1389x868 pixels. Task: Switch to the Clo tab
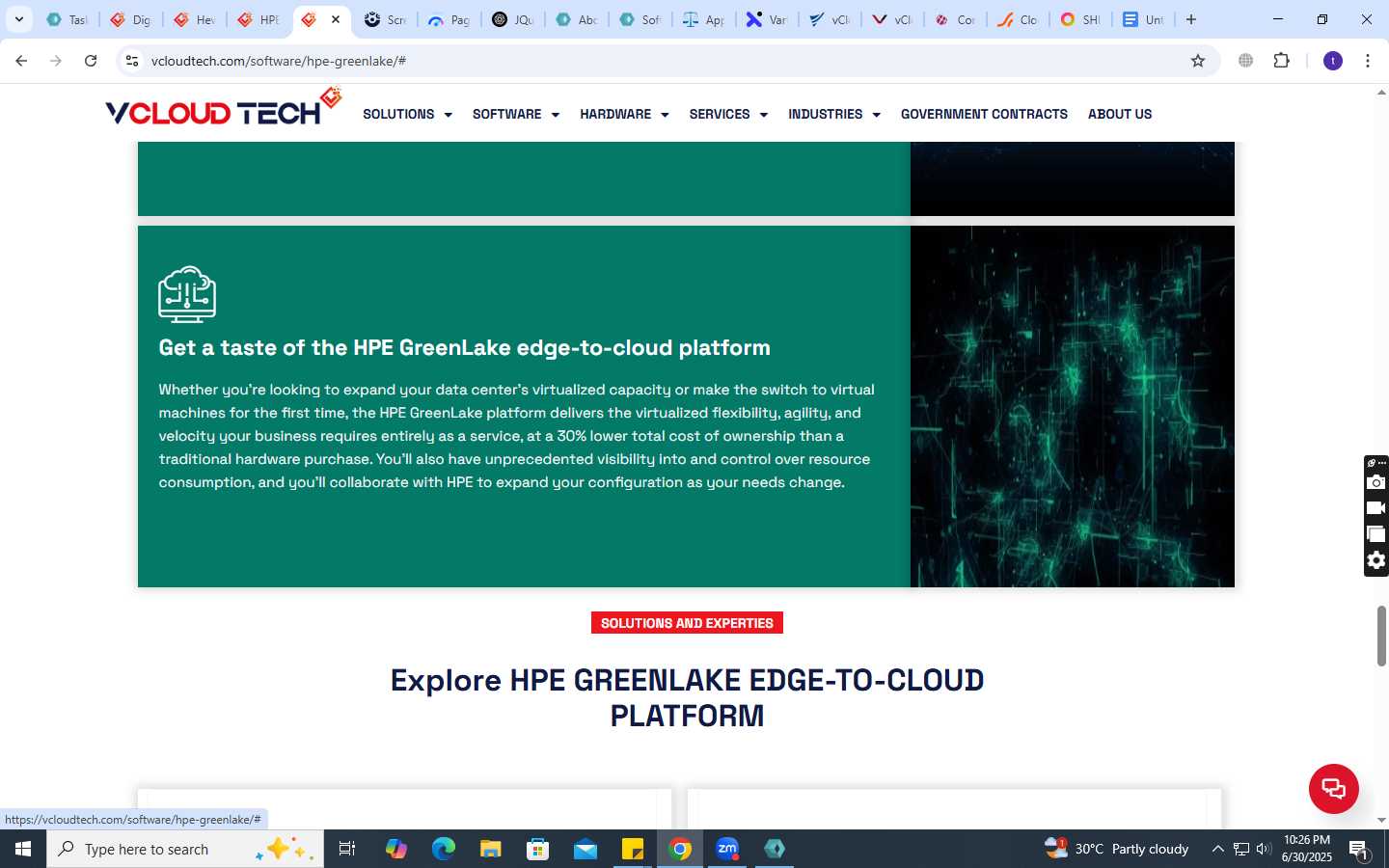(1018, 19)
